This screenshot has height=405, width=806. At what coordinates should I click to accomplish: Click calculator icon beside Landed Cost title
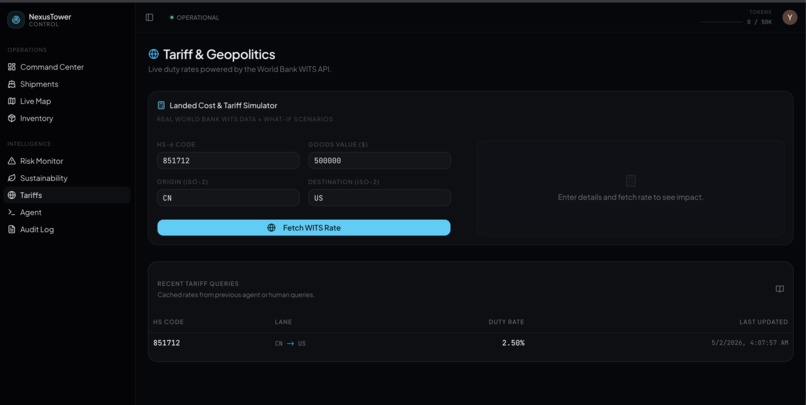pyautogui.click(x=161, y=105)
